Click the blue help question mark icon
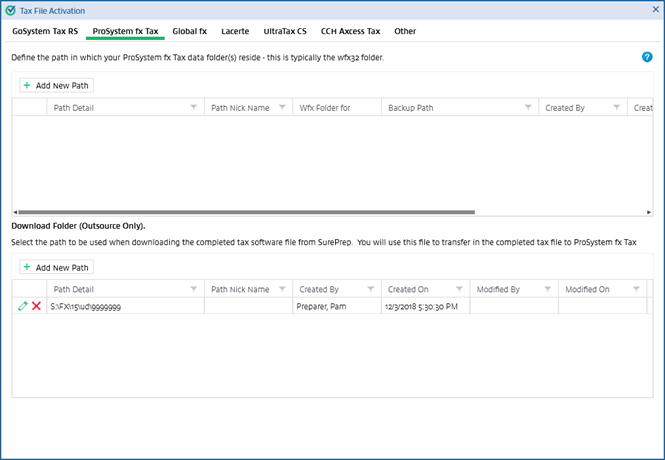 pyautogui.click(x=647, y=57)
